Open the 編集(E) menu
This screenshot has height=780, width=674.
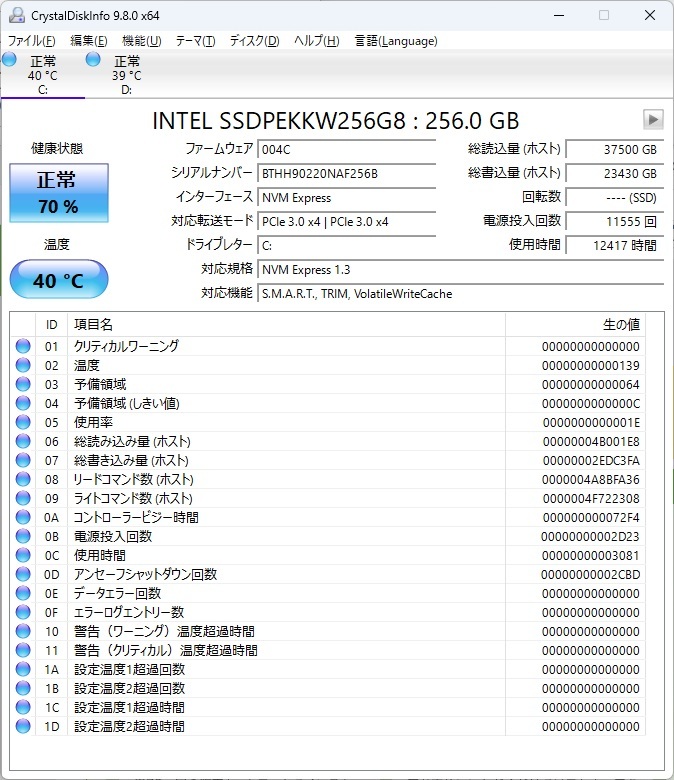pos(89,41)
